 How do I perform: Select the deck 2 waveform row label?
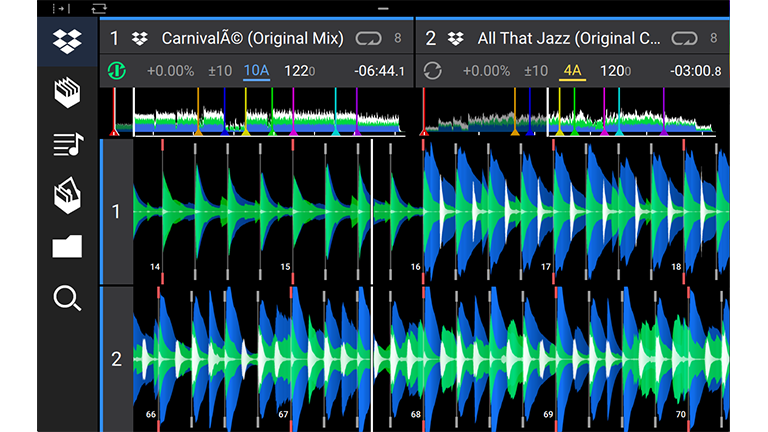pos(116,359)
